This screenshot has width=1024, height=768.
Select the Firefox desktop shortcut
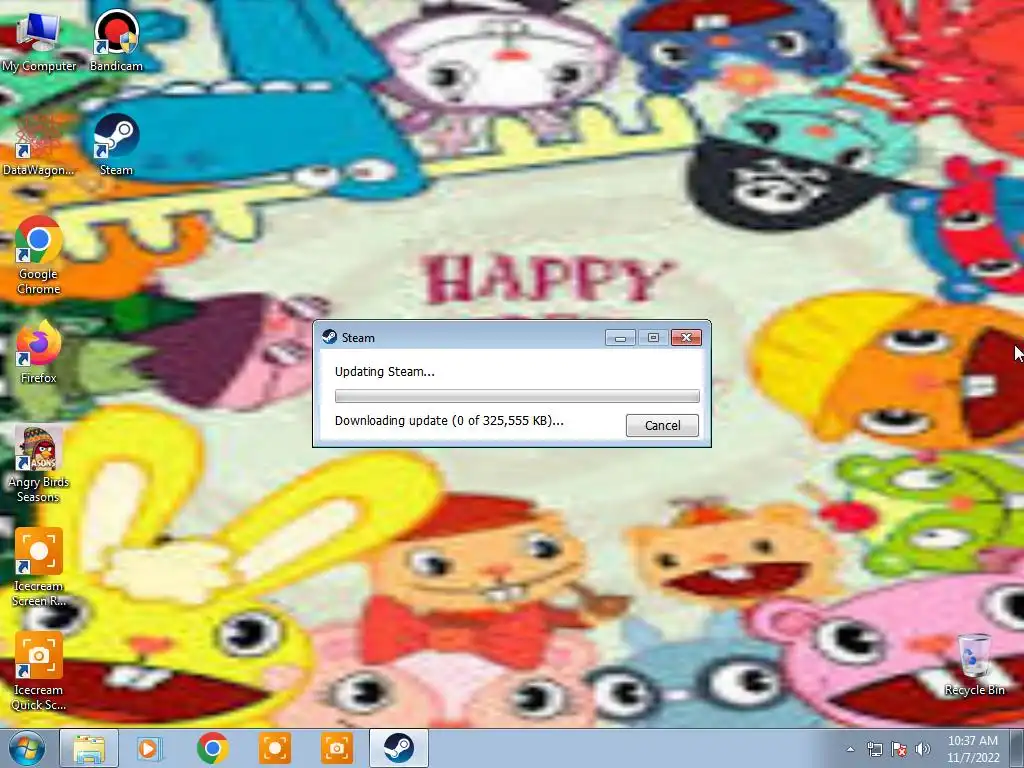click(x=39, y=352)
